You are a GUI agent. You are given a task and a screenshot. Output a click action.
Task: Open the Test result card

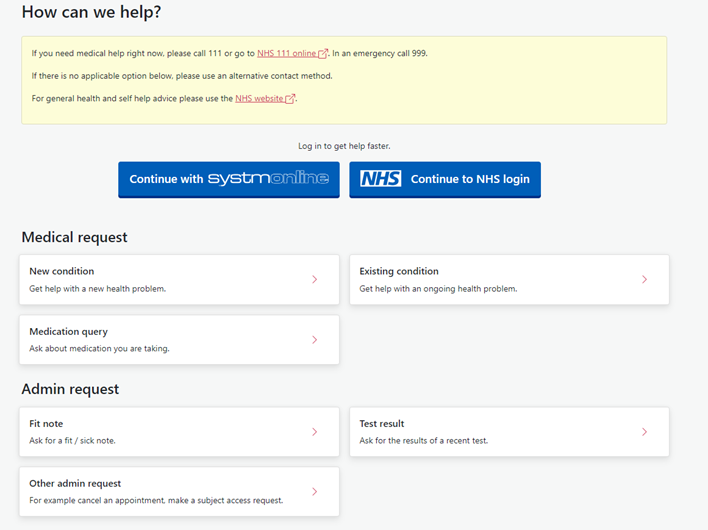(509, 432)
